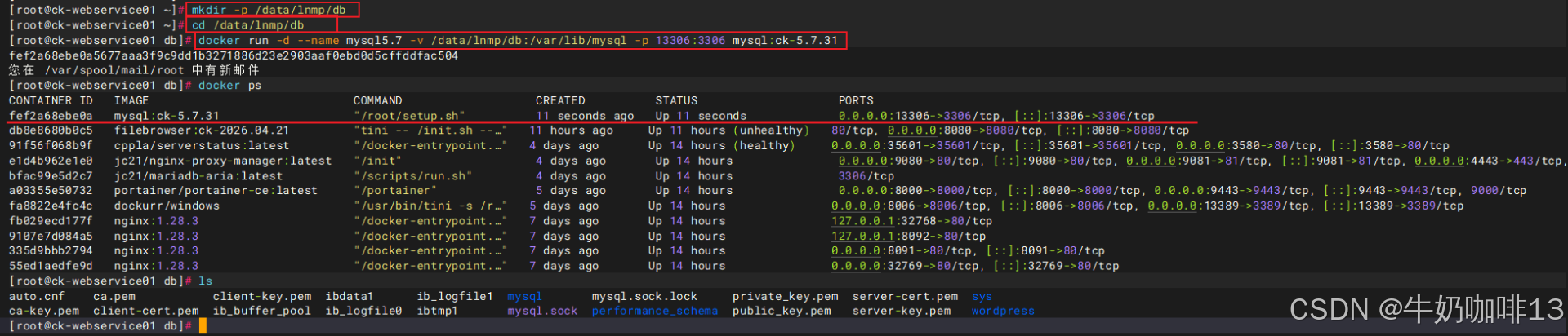This screenshot has height=336, width=1568.
Task: Click the PORTS column header
Action: 856,100
